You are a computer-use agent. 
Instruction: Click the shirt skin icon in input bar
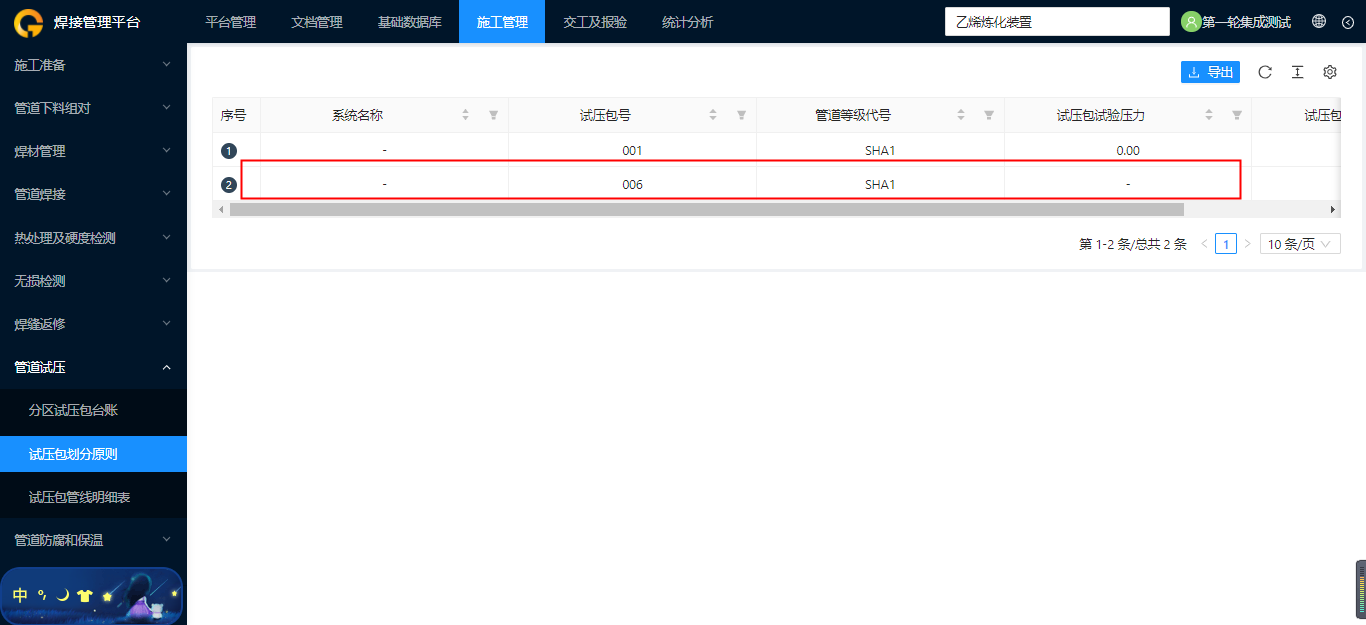click(85, 595)
